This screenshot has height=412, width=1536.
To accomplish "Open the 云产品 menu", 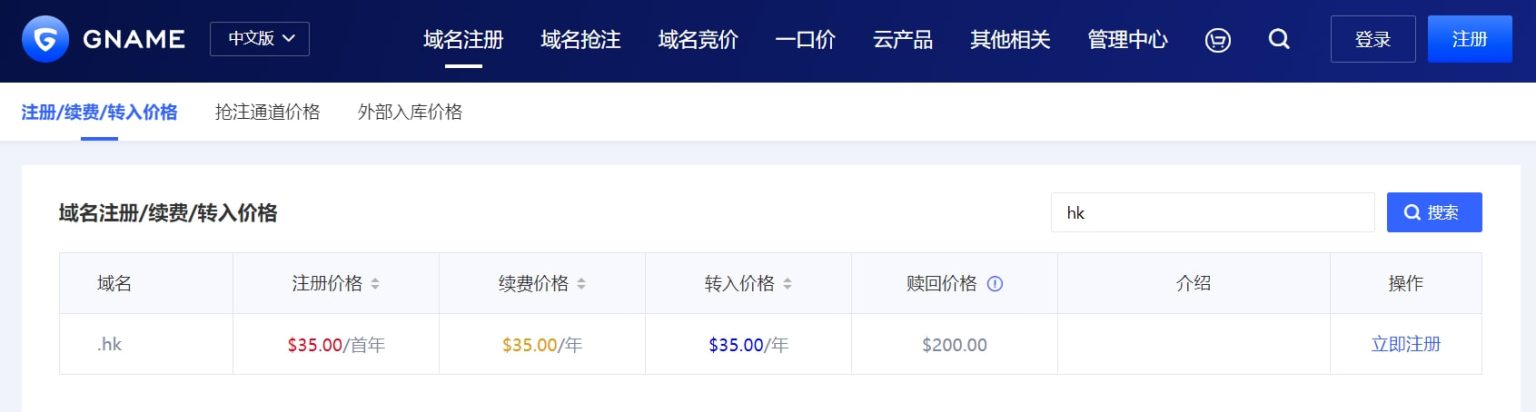I will [902, 40].
